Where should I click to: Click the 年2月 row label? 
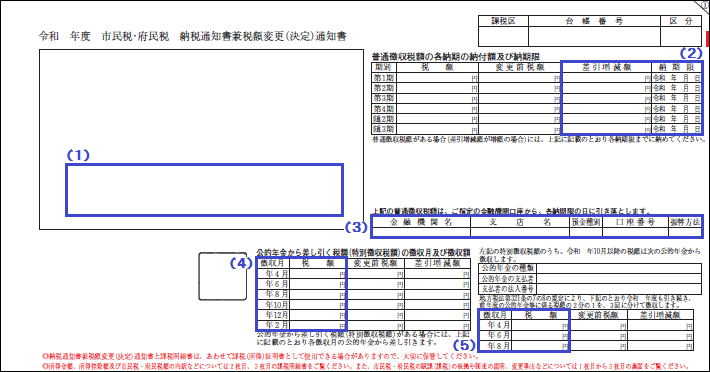click(x=273, y=325)
